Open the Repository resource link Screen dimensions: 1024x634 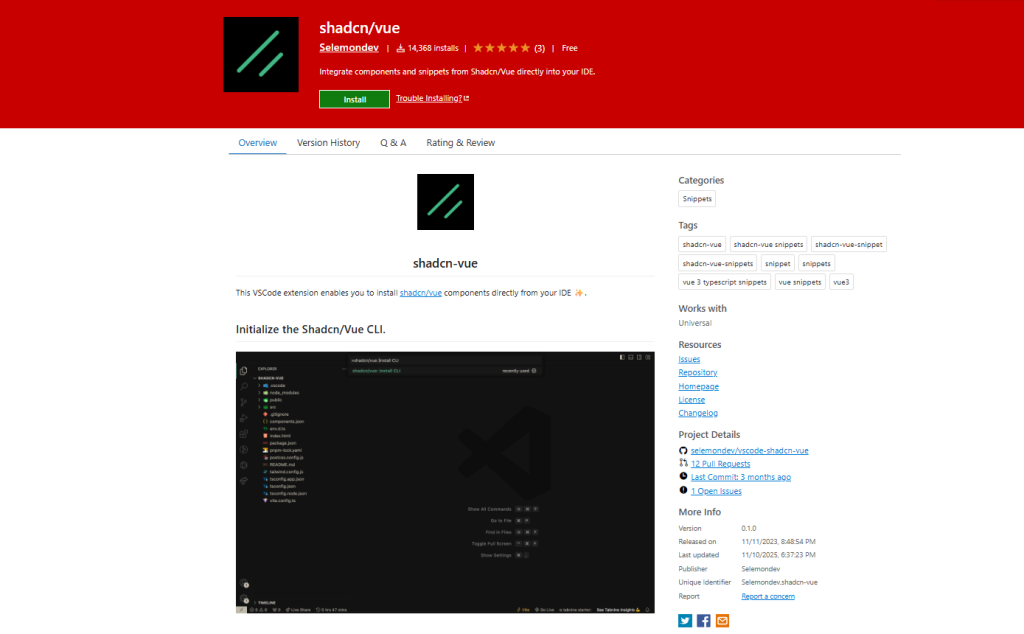click(x=697, y=372)
